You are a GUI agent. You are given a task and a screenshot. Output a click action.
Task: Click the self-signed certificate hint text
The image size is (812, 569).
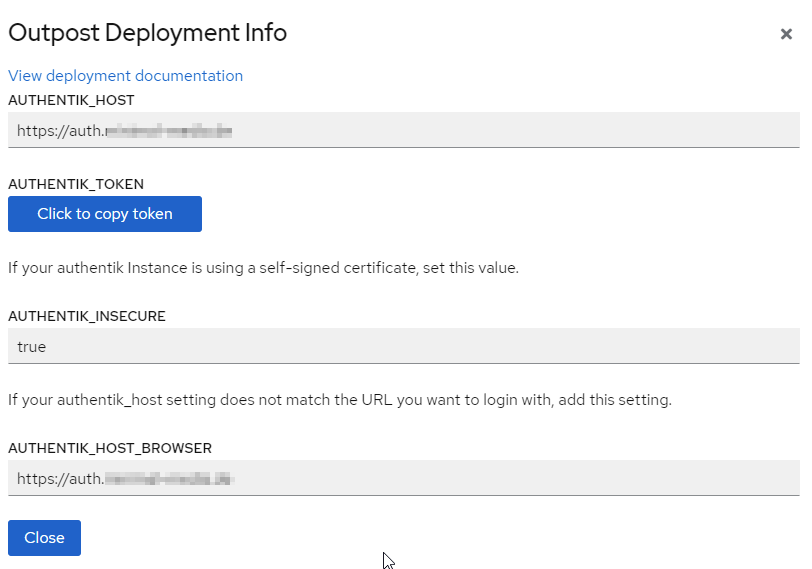264,268
